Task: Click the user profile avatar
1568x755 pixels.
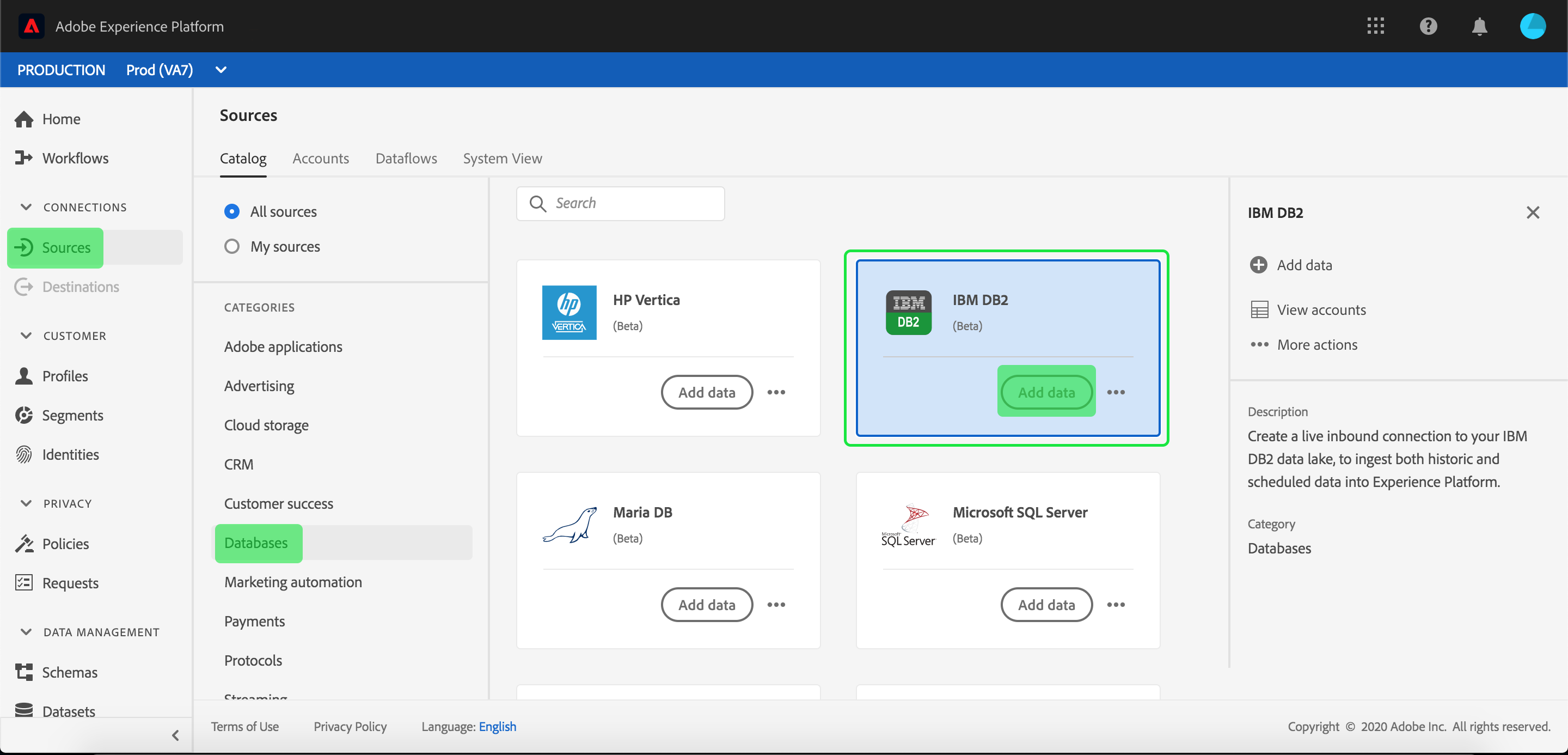Action: coord(1532,26)
